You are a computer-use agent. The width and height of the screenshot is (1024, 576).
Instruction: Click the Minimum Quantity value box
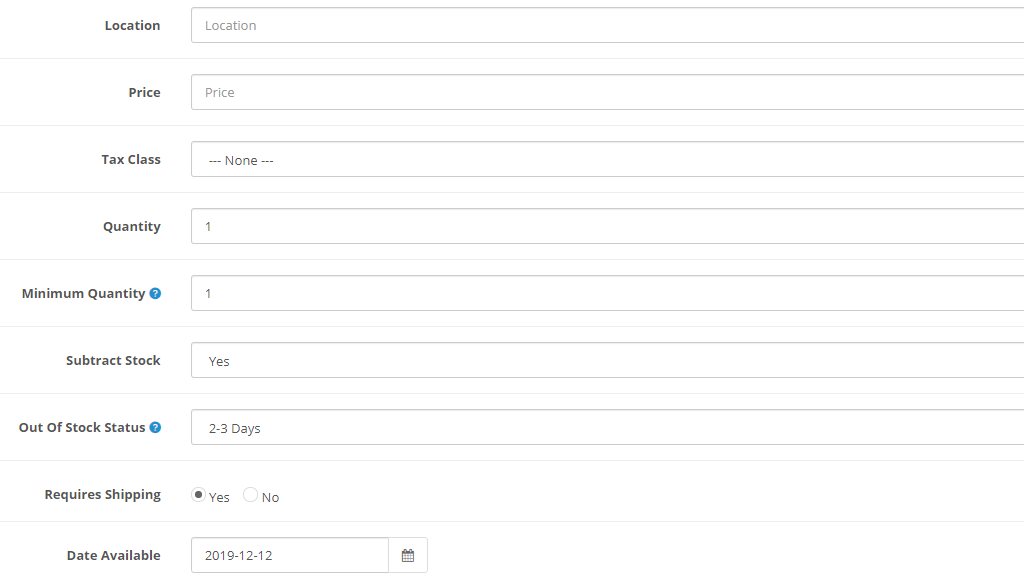(500, 293)
